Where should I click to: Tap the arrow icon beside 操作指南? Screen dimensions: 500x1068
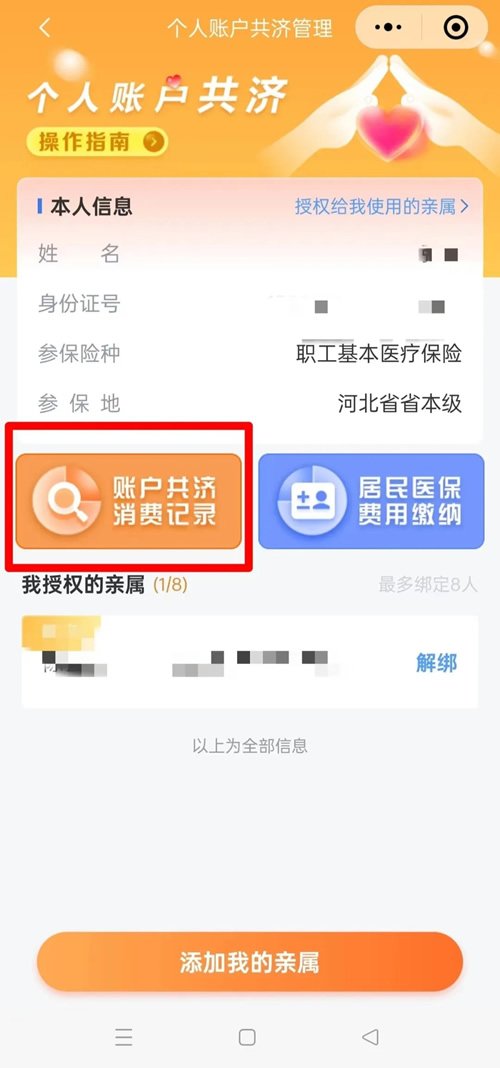(153, 142)
